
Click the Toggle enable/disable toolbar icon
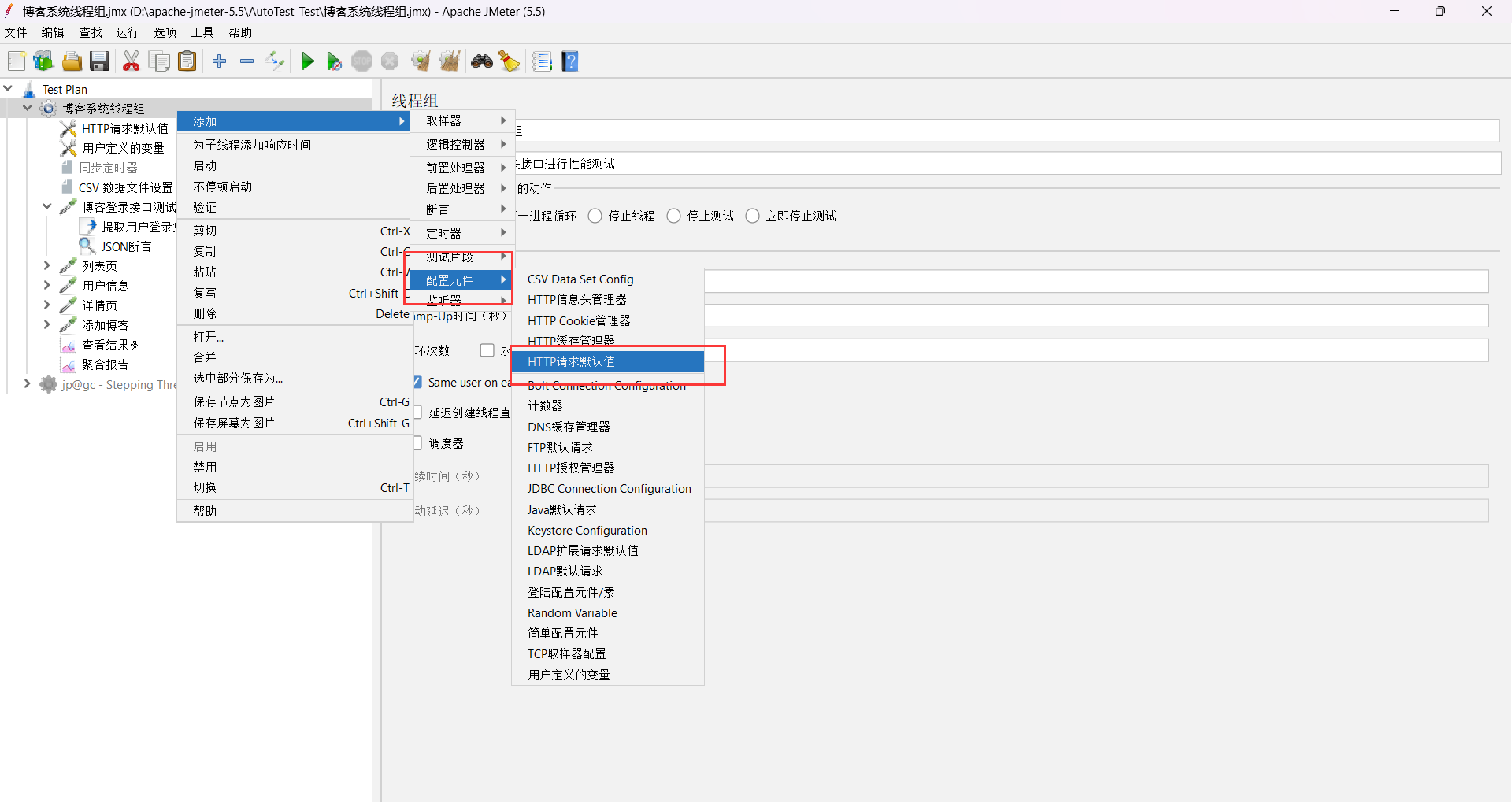(x=274, y=61)
